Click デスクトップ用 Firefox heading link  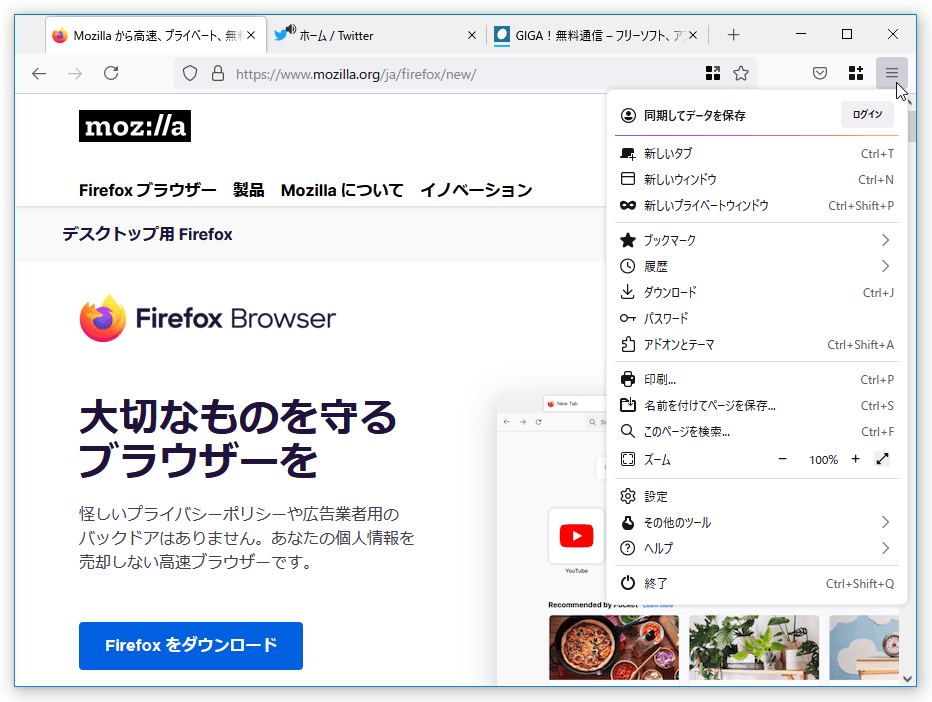pyautogui.click(x=147, y=234)
